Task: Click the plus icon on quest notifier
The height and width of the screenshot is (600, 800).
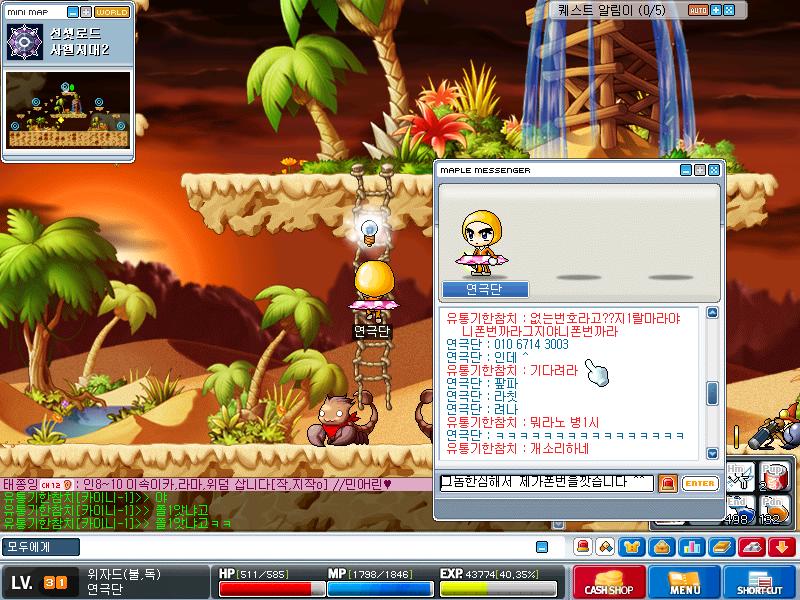Action: pos(716,10)
